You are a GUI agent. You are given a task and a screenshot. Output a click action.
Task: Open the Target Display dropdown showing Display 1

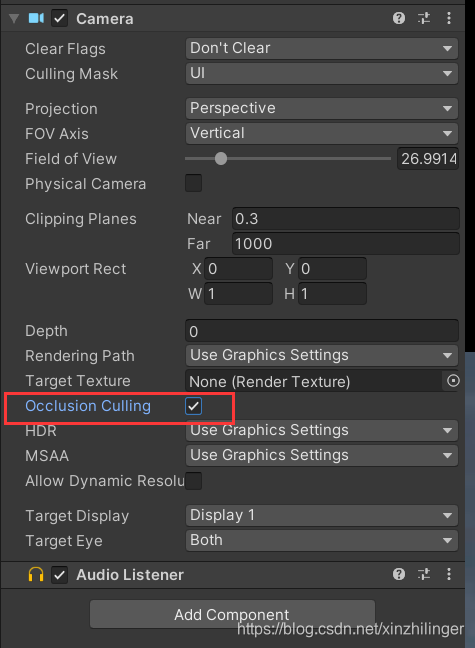[322, 515]
